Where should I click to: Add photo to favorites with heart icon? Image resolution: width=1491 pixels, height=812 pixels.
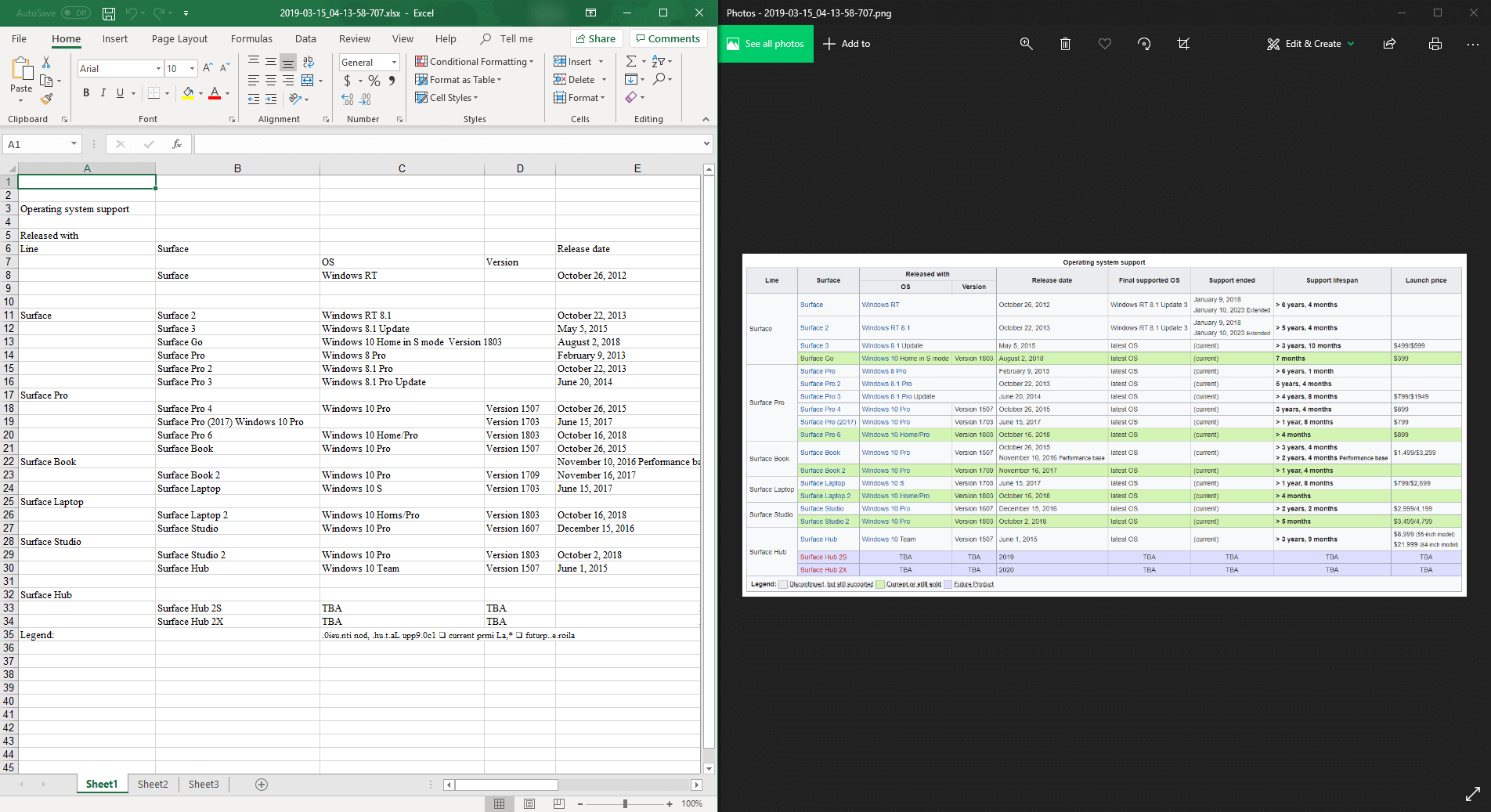[1104, 44]
